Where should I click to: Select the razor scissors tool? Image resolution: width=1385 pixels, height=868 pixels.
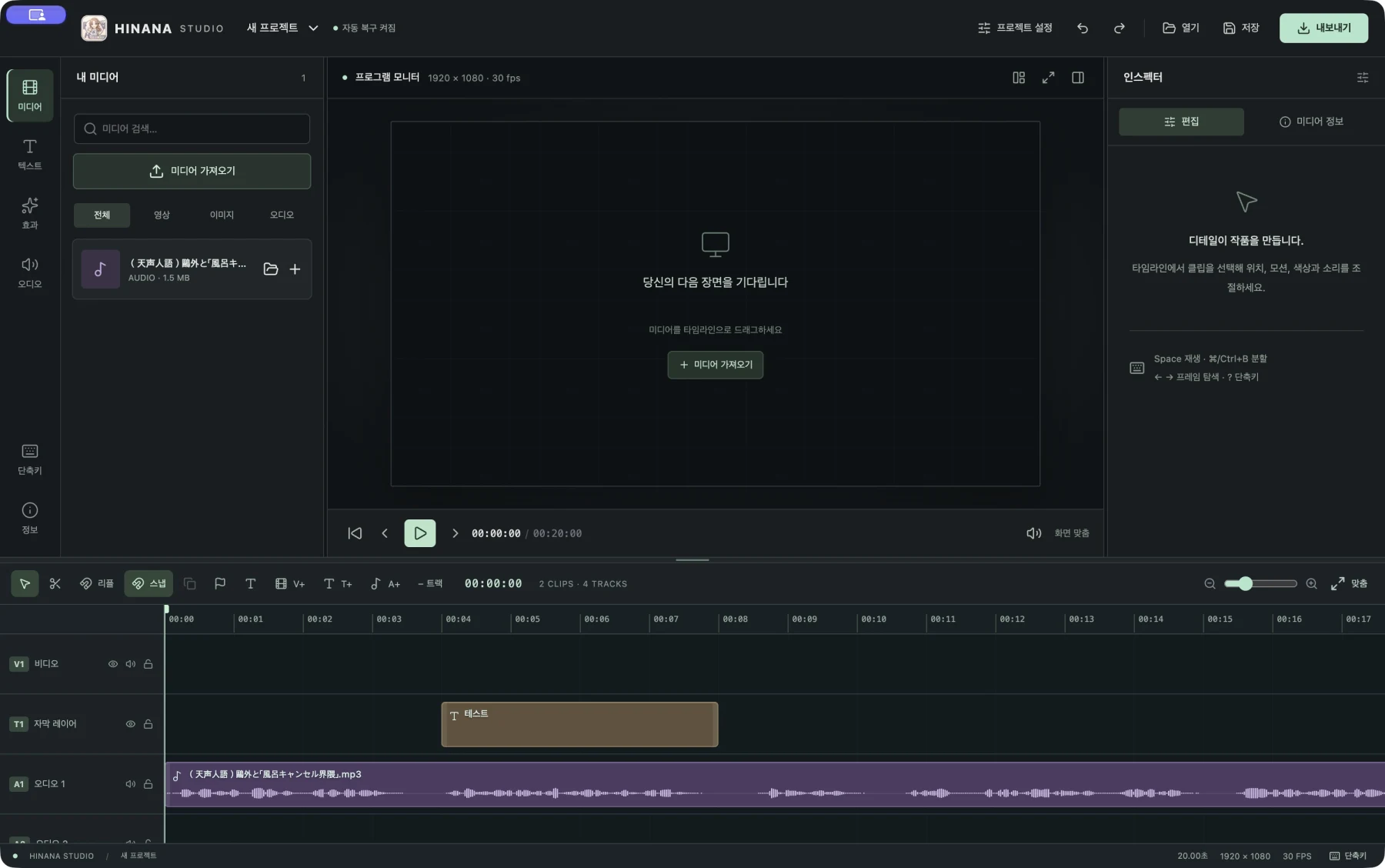point(55,583)
